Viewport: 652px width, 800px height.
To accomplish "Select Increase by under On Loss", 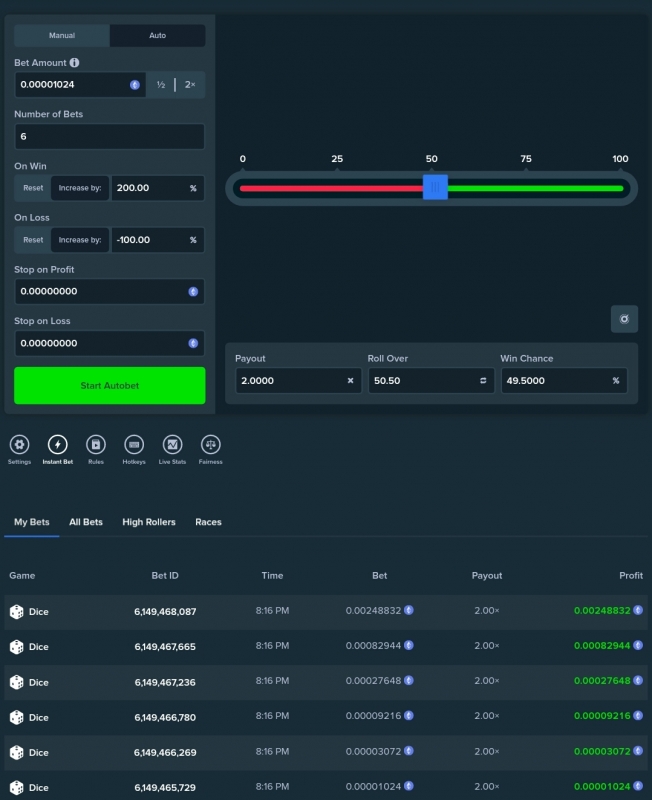I will point(80,240).
